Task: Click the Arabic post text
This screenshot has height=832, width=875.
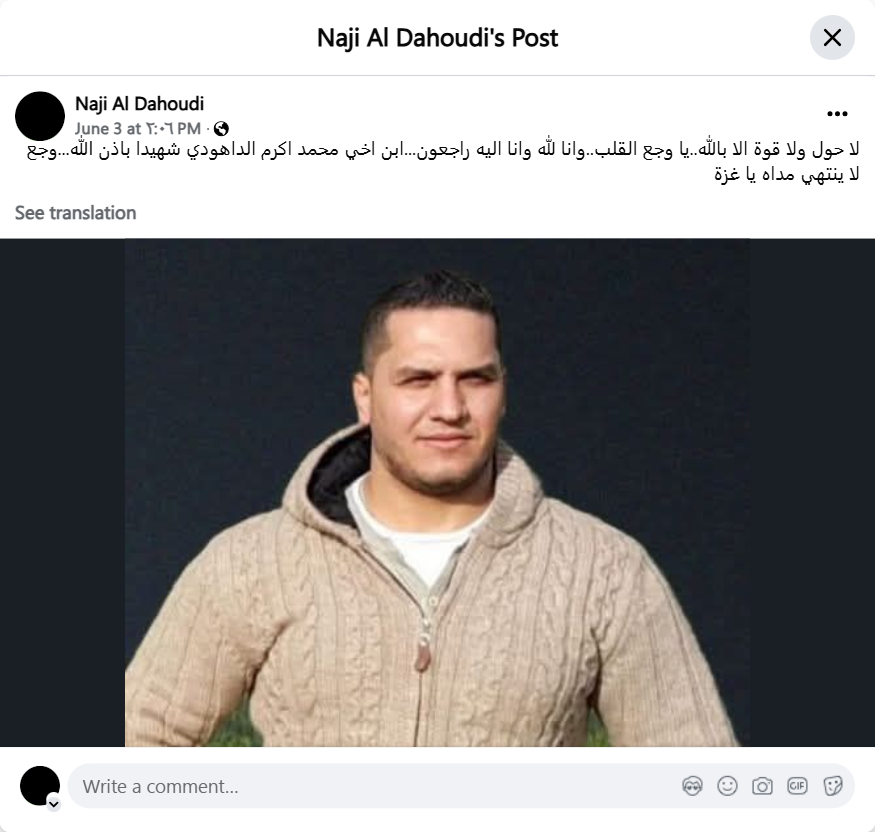Action: tap(443, 162)
